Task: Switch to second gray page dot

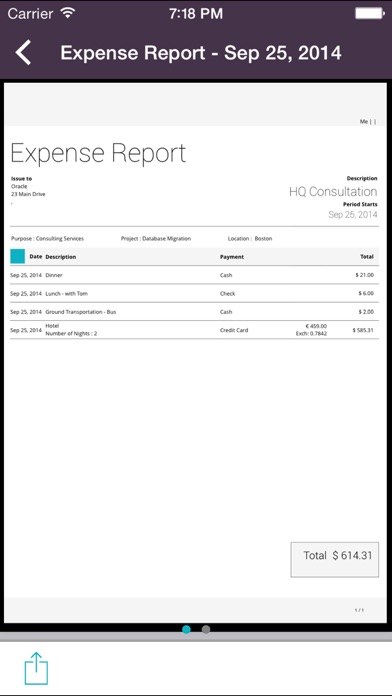Action: pyautogui.click(x=206, y=629)
